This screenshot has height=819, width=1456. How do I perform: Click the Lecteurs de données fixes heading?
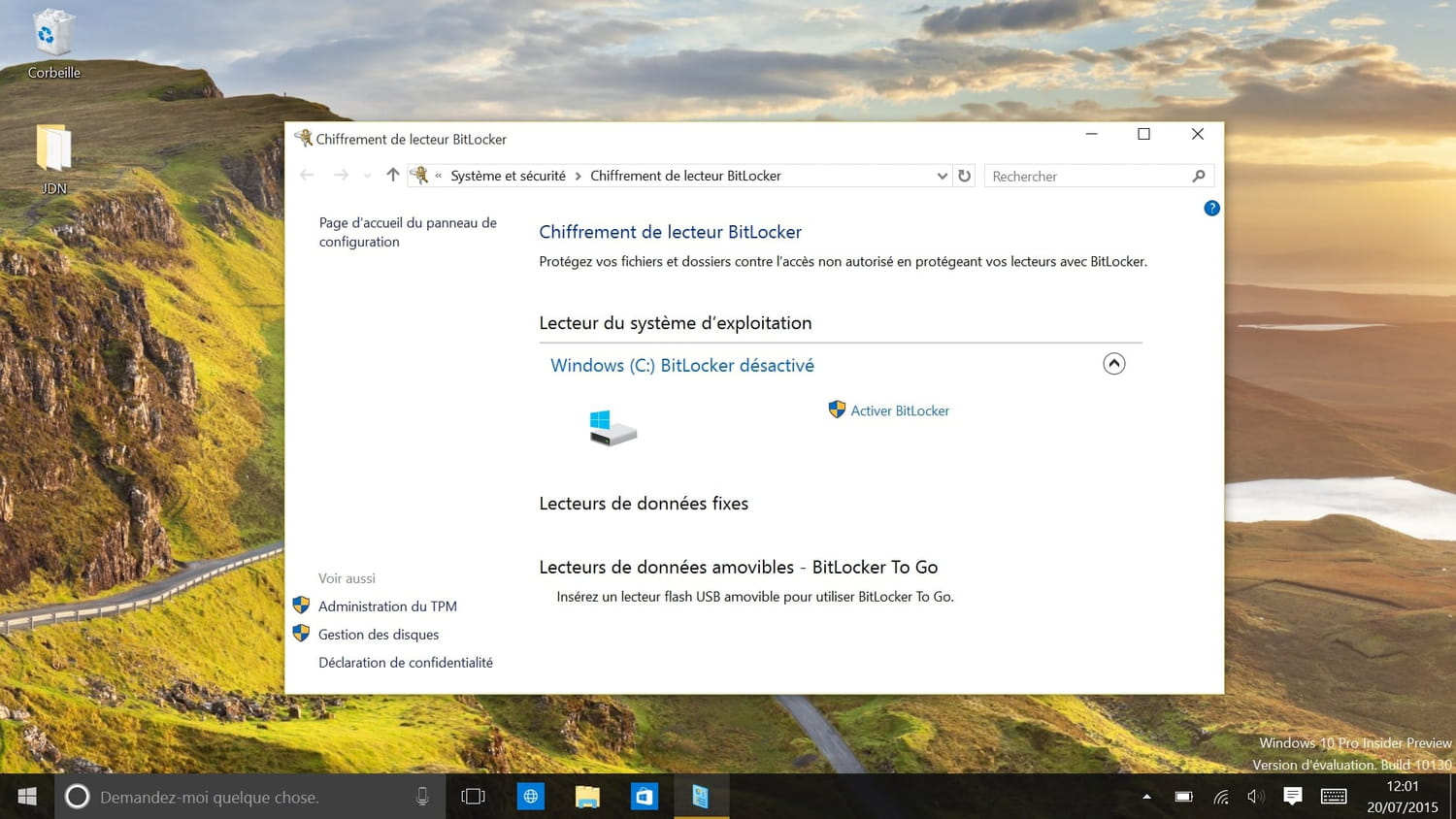click(x=644, y=504)
